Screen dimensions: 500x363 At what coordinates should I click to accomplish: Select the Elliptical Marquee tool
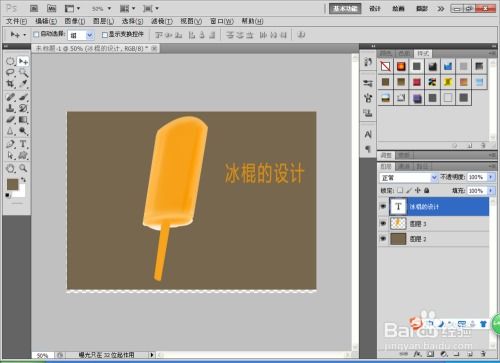point(10,61)
